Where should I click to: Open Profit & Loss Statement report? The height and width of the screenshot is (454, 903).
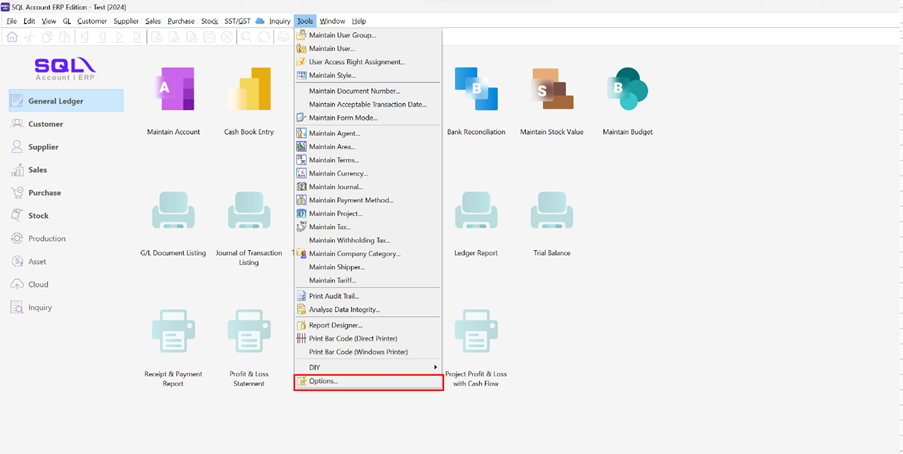tap(248, 333)
